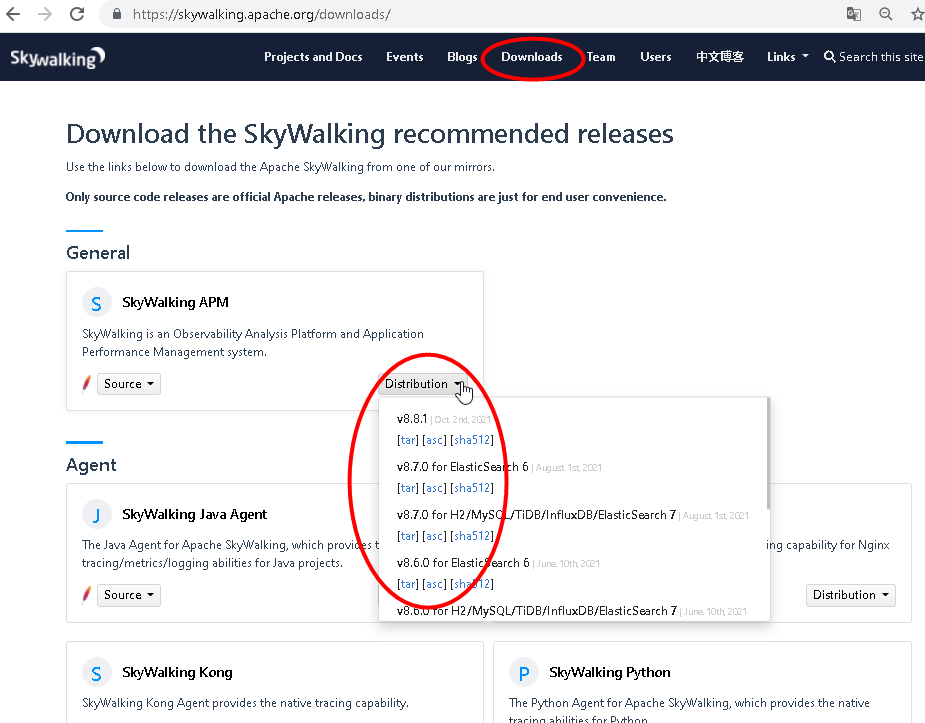Click the blue S avatar for SkyWalking APM

tap(96, 302)
